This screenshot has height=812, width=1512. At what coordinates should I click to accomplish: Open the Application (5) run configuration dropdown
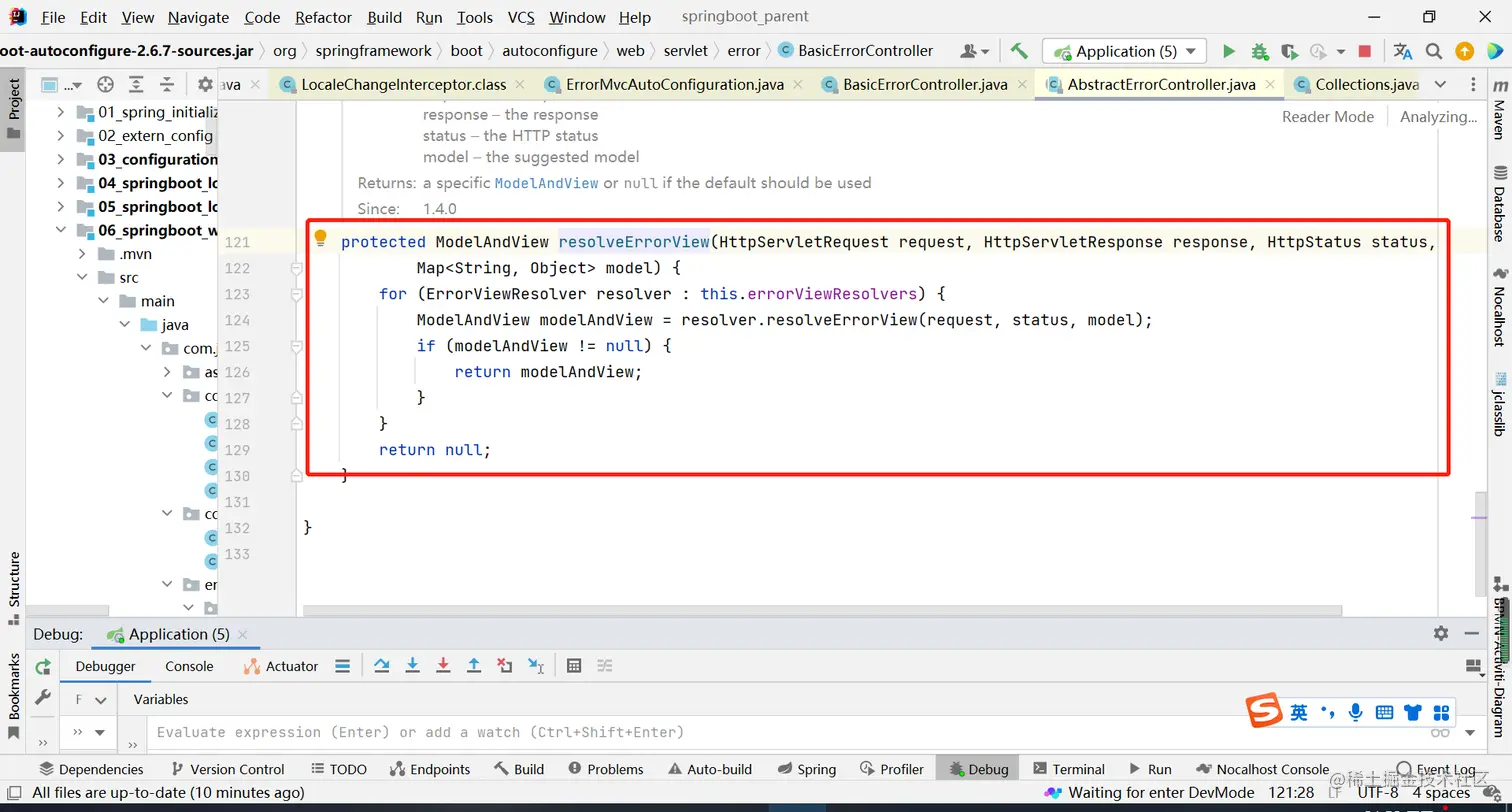(x=1124, y=51)
